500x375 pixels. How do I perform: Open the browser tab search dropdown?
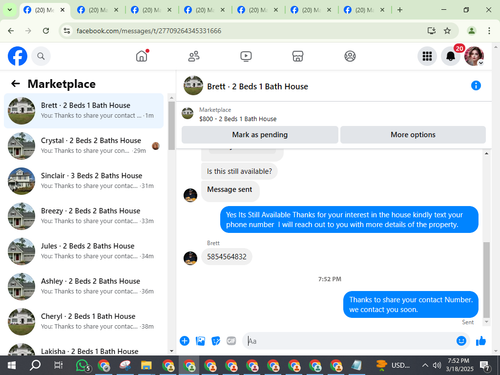[10, 10]
